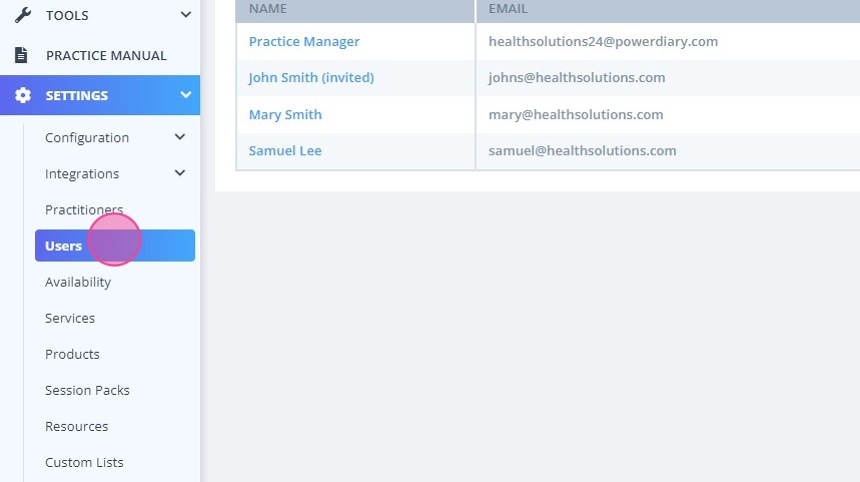Image resolution: width=860 pixels, height=482 pixels.
Task: Open the Tools menu
Action: [x=67, y=15]
